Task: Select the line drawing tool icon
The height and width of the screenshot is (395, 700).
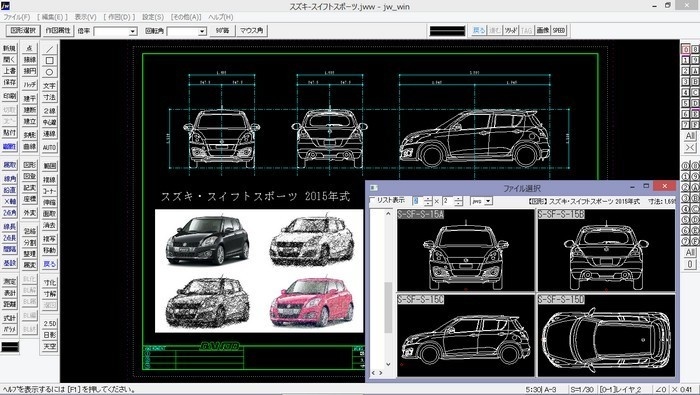Action: pyautogui.click(x=50, y=49)
